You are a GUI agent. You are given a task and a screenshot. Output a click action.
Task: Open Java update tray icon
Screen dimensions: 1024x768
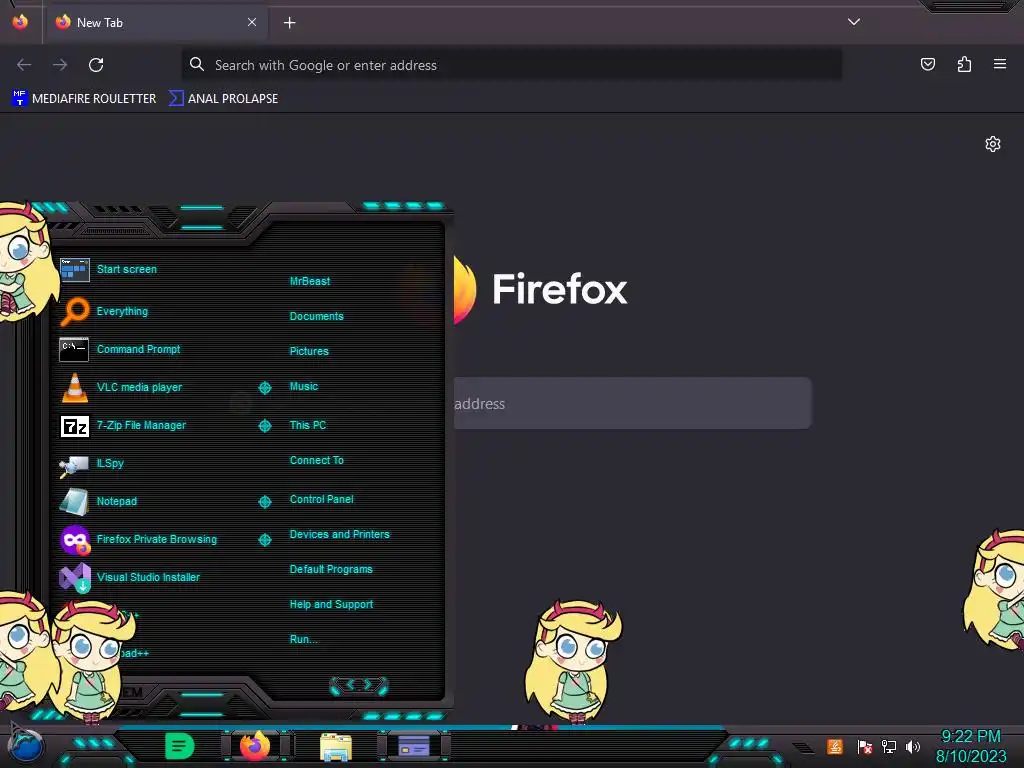pos(835,746)
